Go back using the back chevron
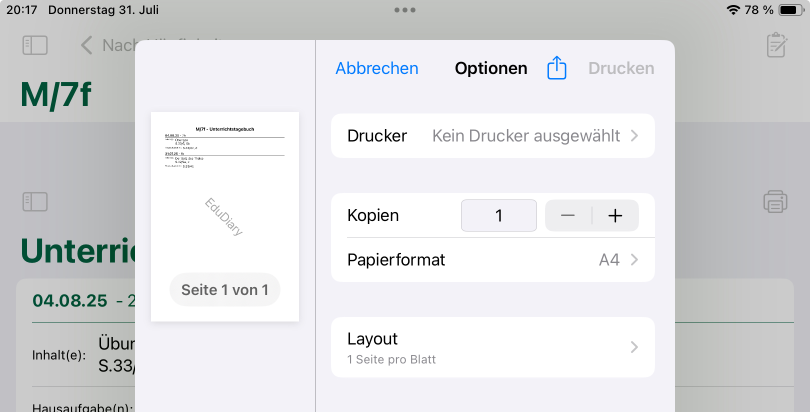This screenshot has width=810, height=412. 87,45
